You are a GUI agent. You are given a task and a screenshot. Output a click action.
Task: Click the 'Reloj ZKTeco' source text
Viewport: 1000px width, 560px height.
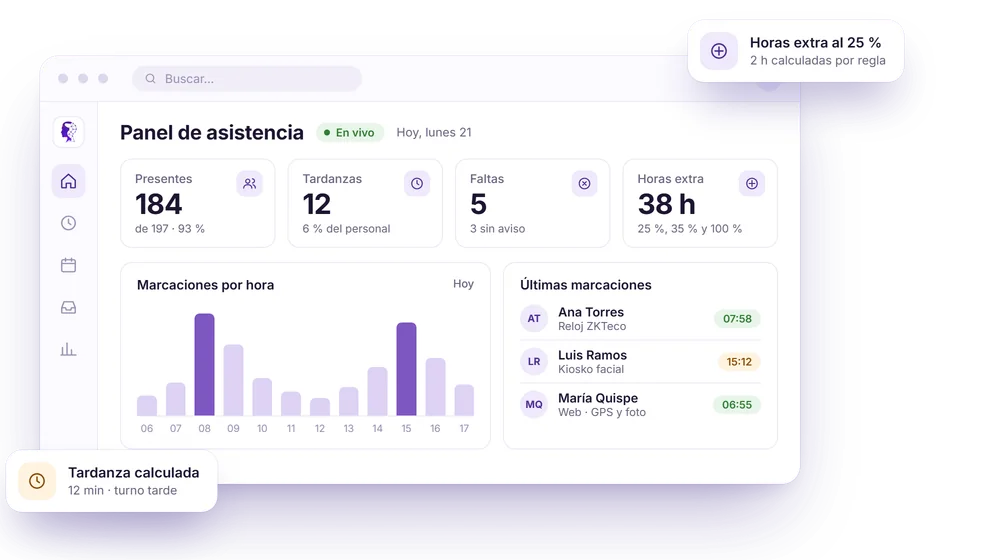pos(592,326)
